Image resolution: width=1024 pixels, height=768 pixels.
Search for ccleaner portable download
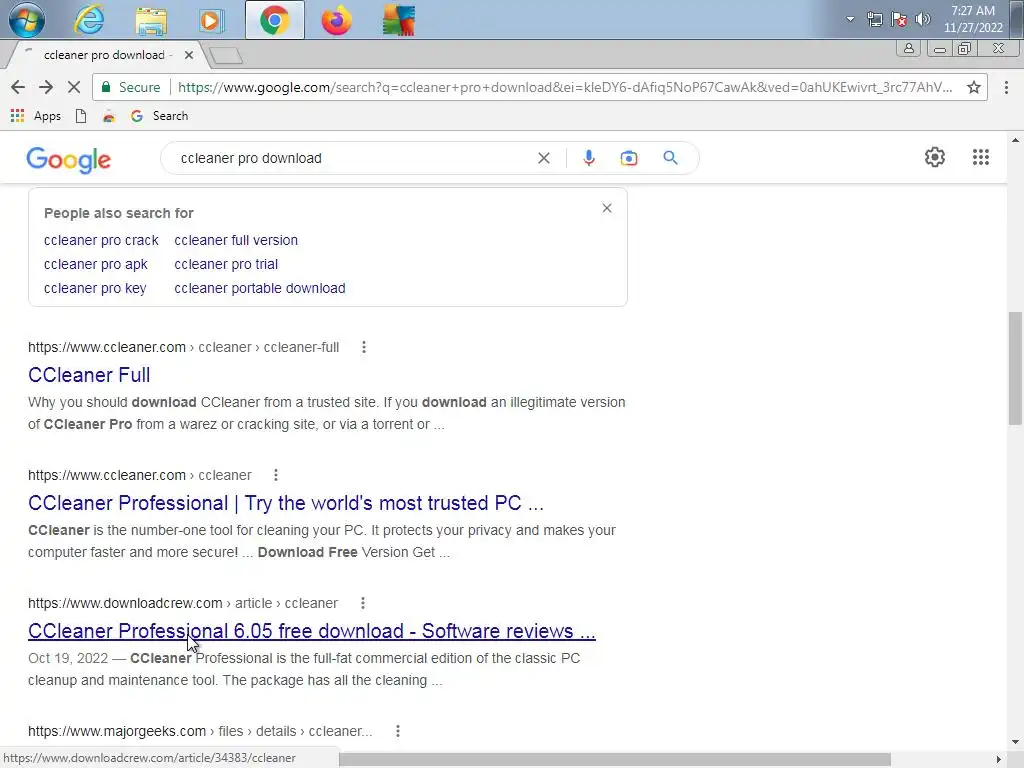(260, 289)
